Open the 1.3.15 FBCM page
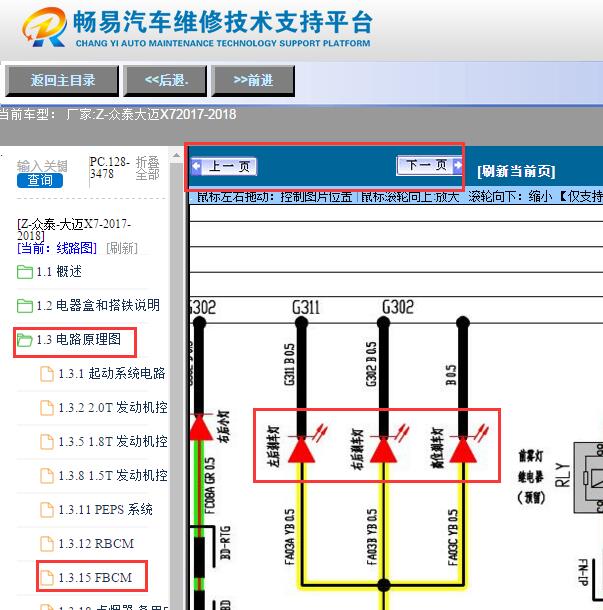603x610 pixels. 95,577
